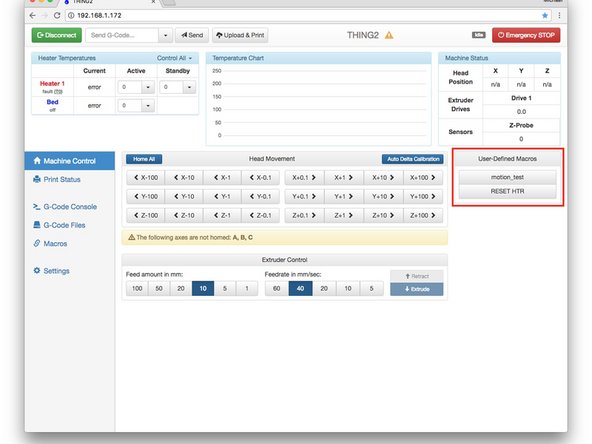Screen dimensions: 592x444
Task: Move head Y-1
Action: pos(222,196)
